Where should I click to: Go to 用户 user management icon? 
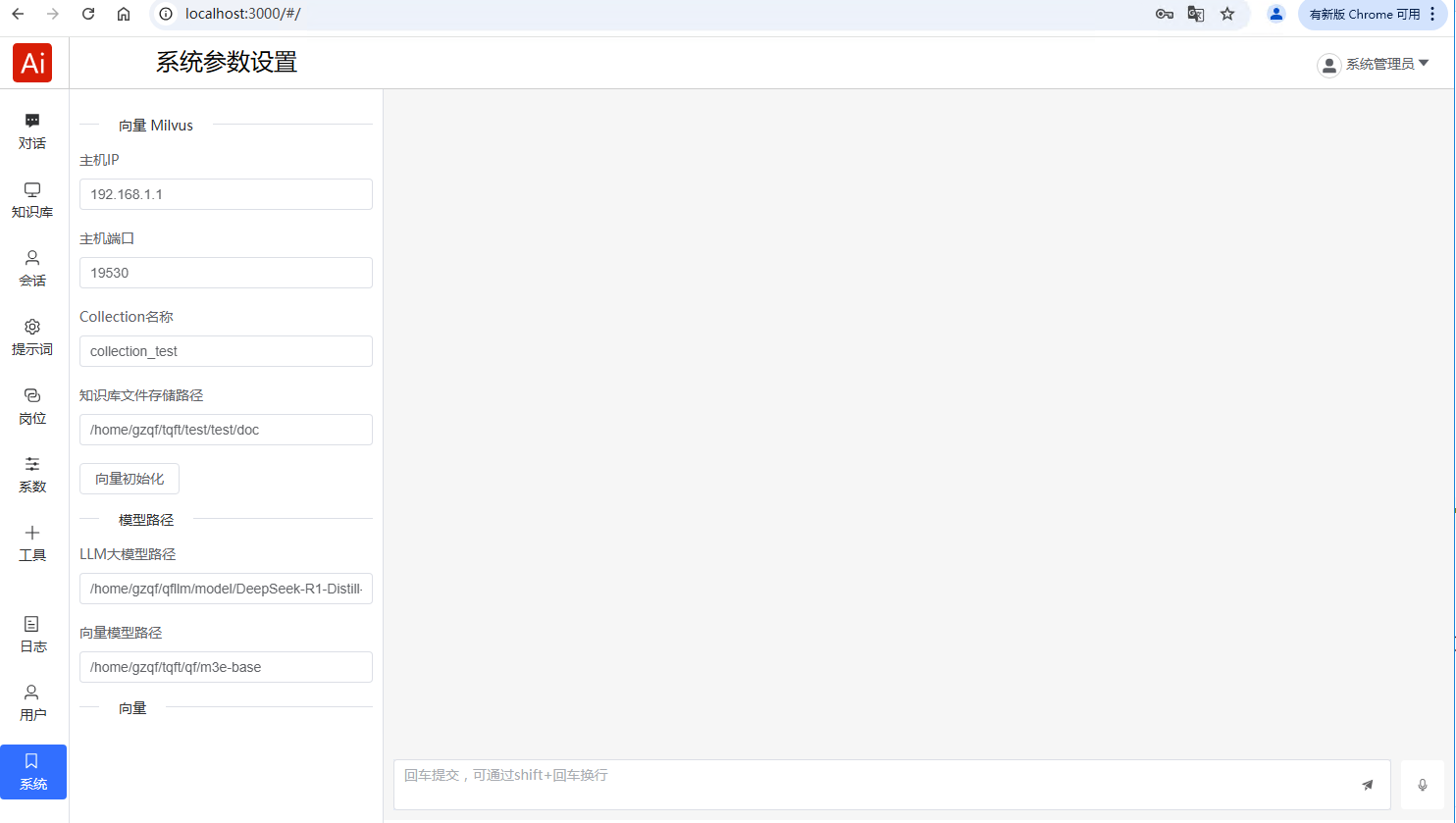(x=32, y=702)
